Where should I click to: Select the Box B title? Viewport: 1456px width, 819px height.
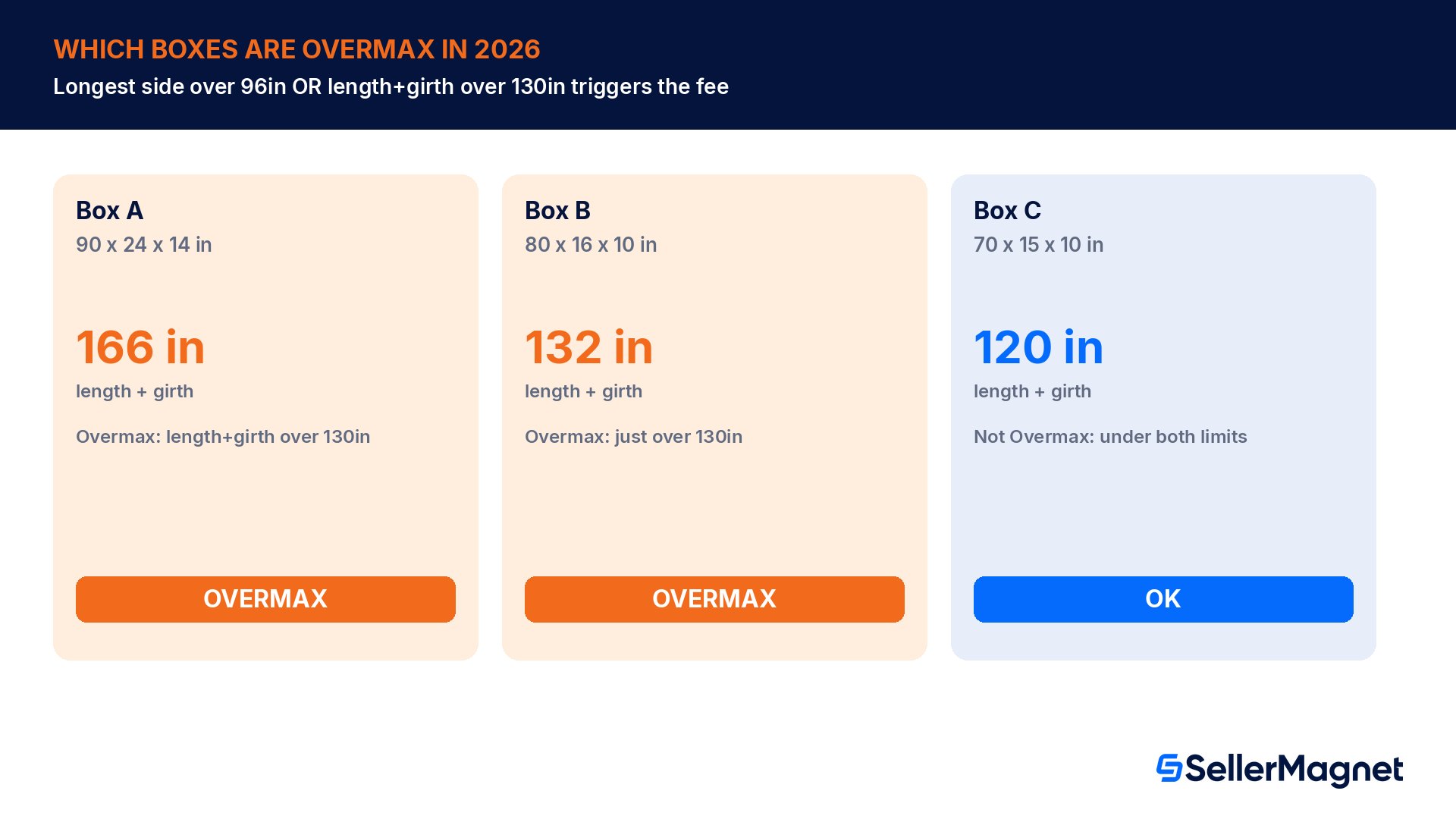557,210
